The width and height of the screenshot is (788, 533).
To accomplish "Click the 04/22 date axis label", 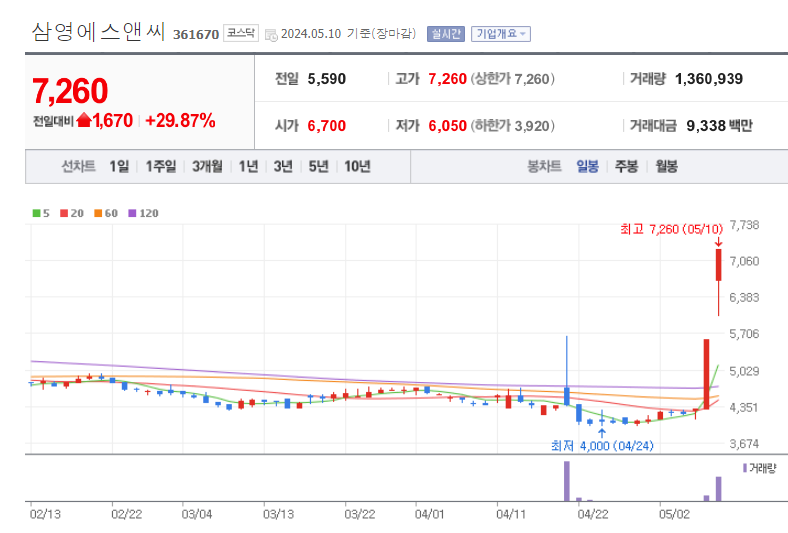I will 593,514.
